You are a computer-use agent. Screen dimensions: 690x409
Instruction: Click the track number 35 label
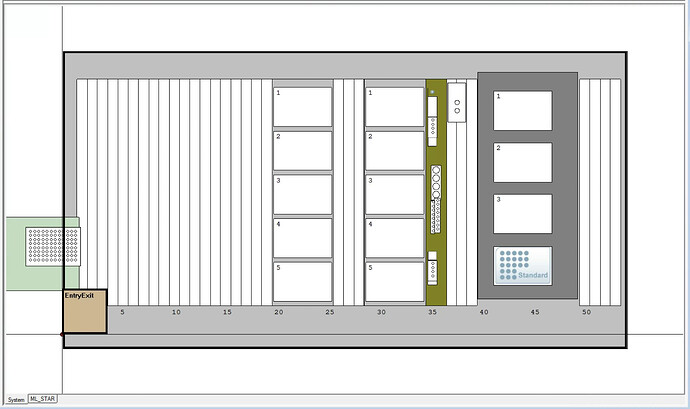click(x=432, y=312)
